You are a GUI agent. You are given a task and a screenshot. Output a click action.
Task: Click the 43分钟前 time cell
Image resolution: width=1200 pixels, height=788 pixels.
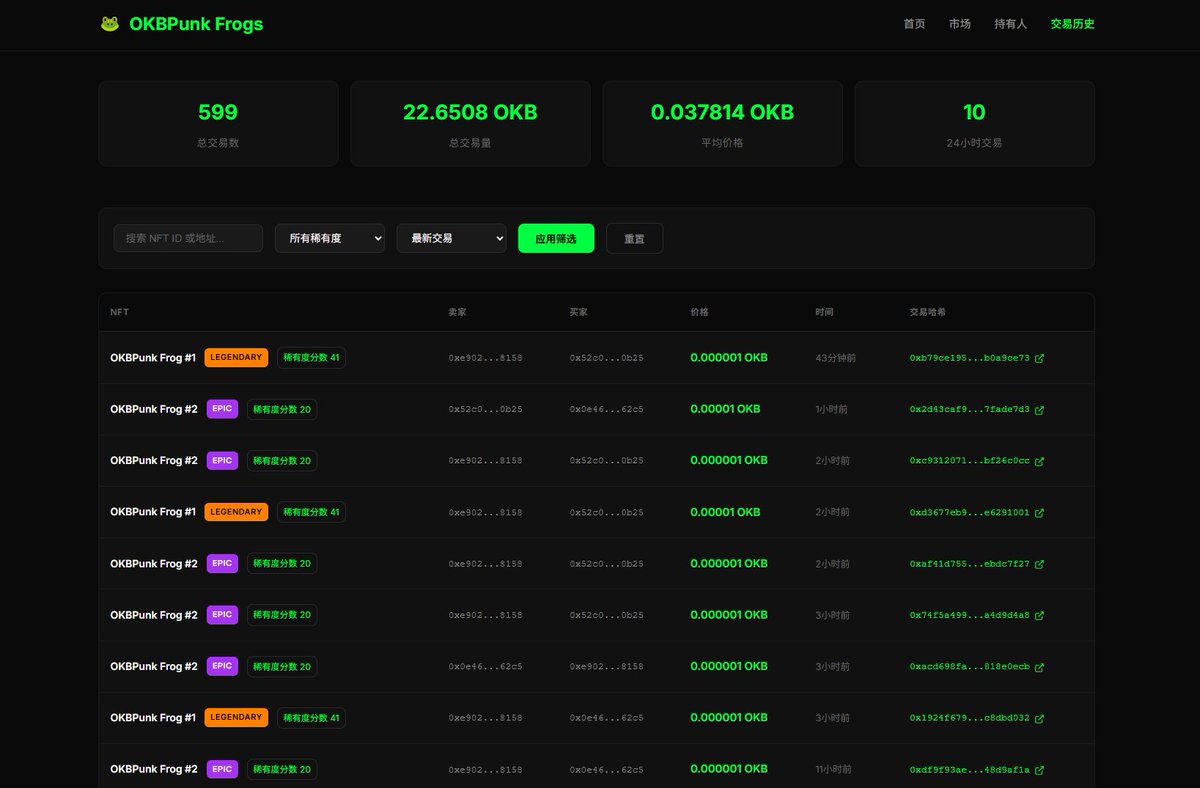(835, 358)
